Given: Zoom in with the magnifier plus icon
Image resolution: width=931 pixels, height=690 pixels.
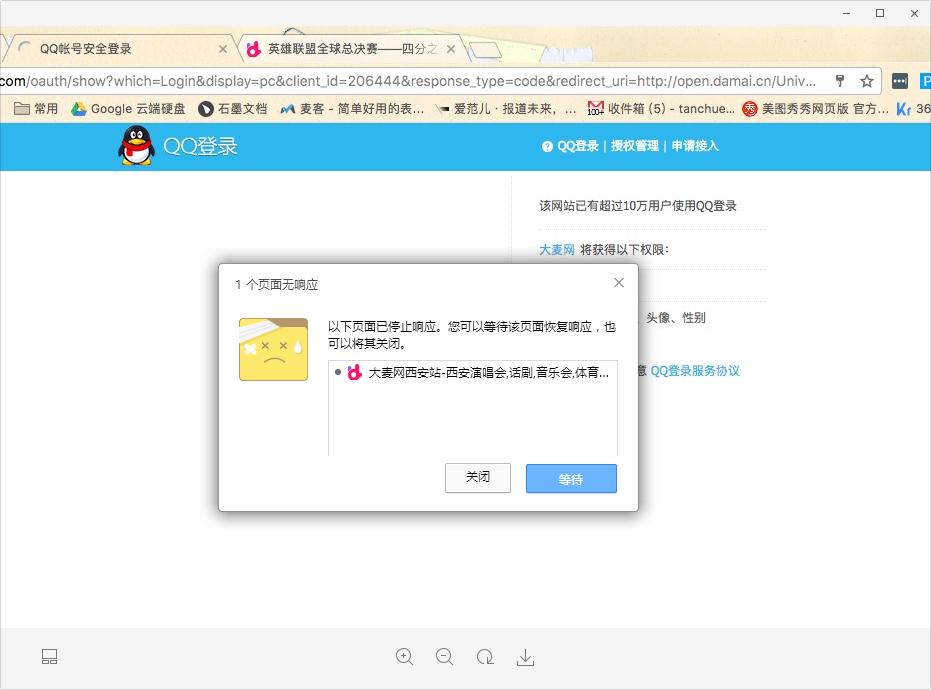Looking at the screenshot, I should click(405, 657).
